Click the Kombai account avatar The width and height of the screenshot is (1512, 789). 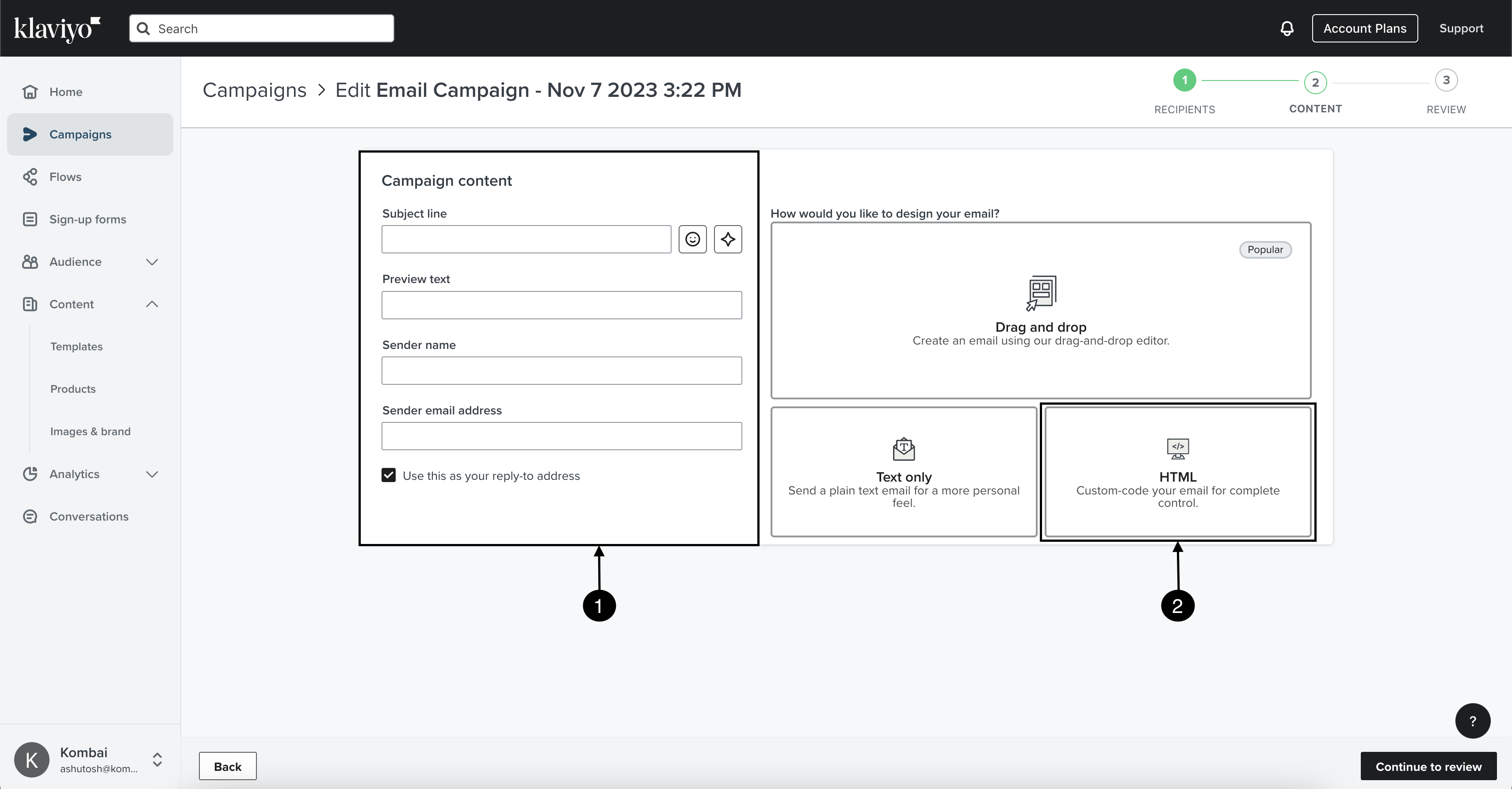coord(32,760)
